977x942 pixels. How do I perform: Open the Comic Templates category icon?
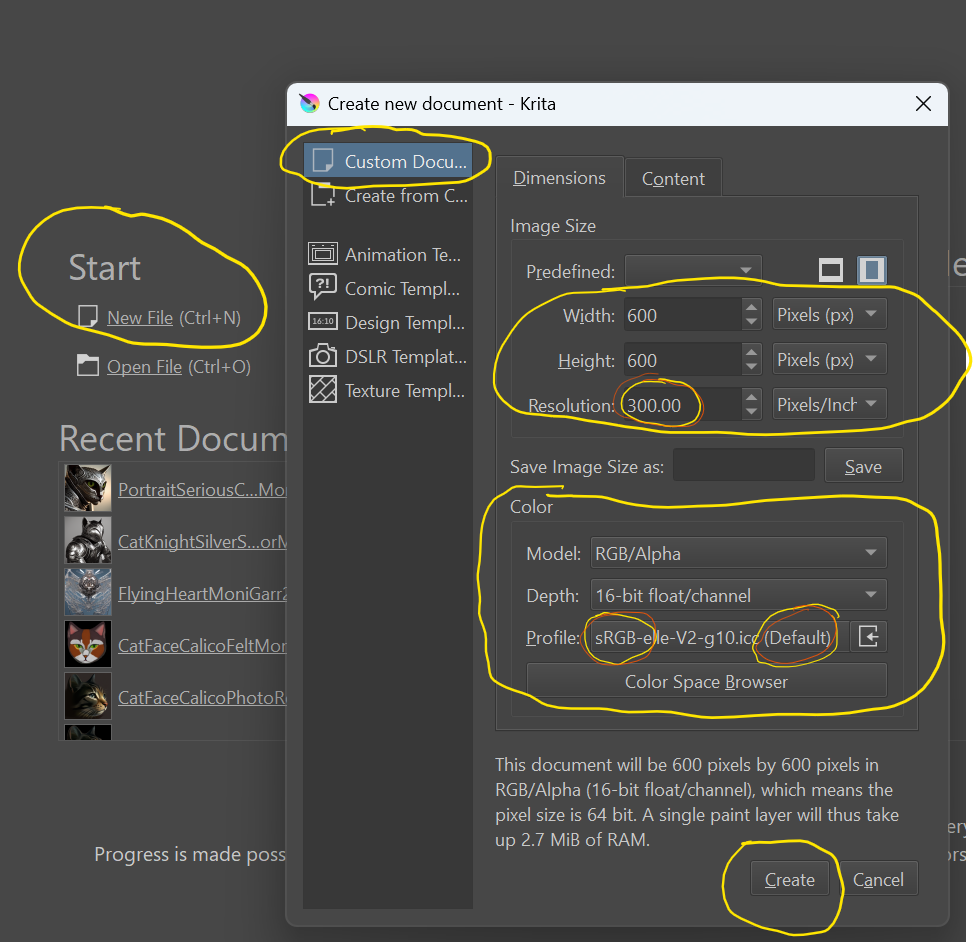[x=323, y=288]
